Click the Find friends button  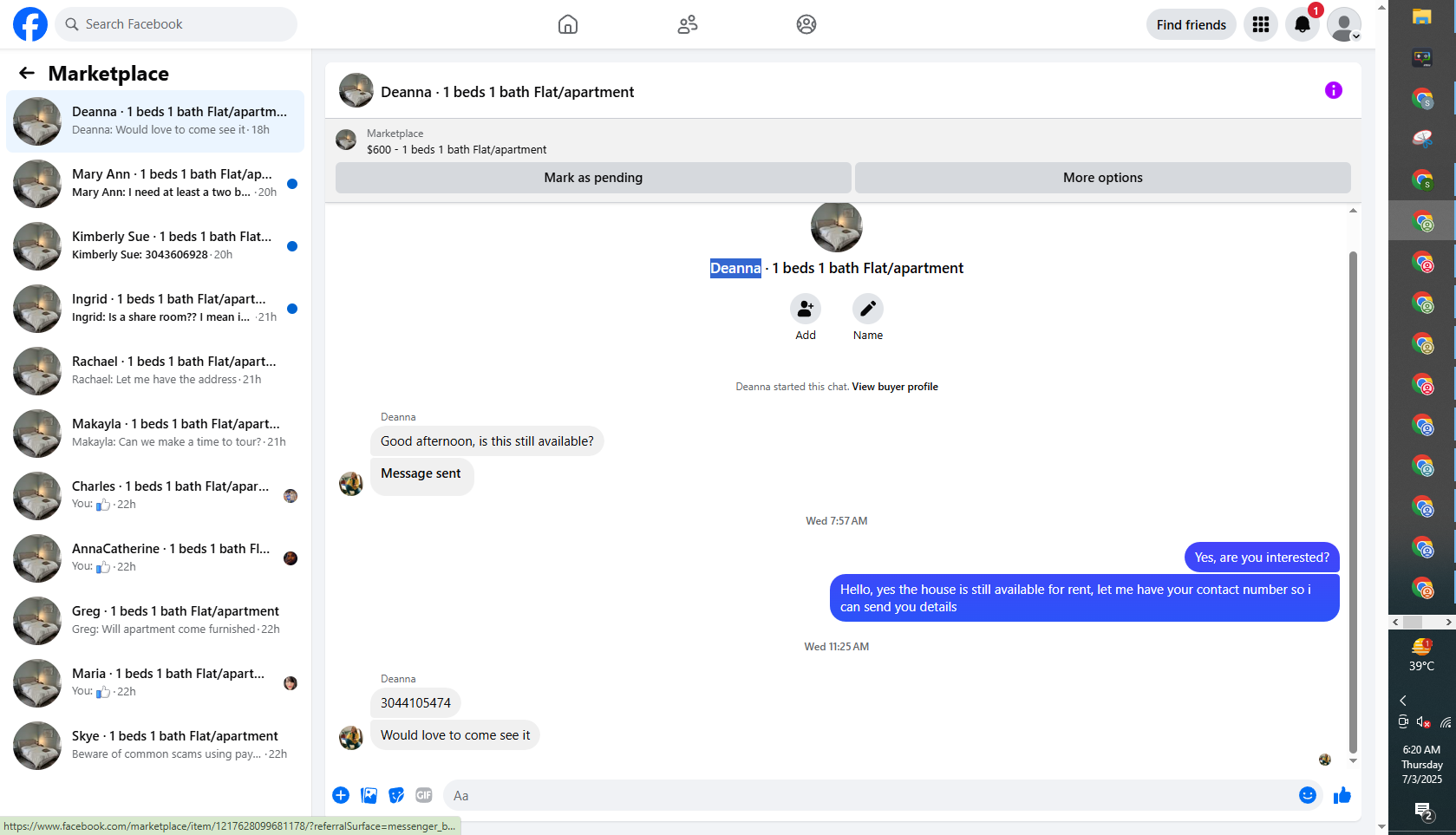click(x=1192, y=24)
